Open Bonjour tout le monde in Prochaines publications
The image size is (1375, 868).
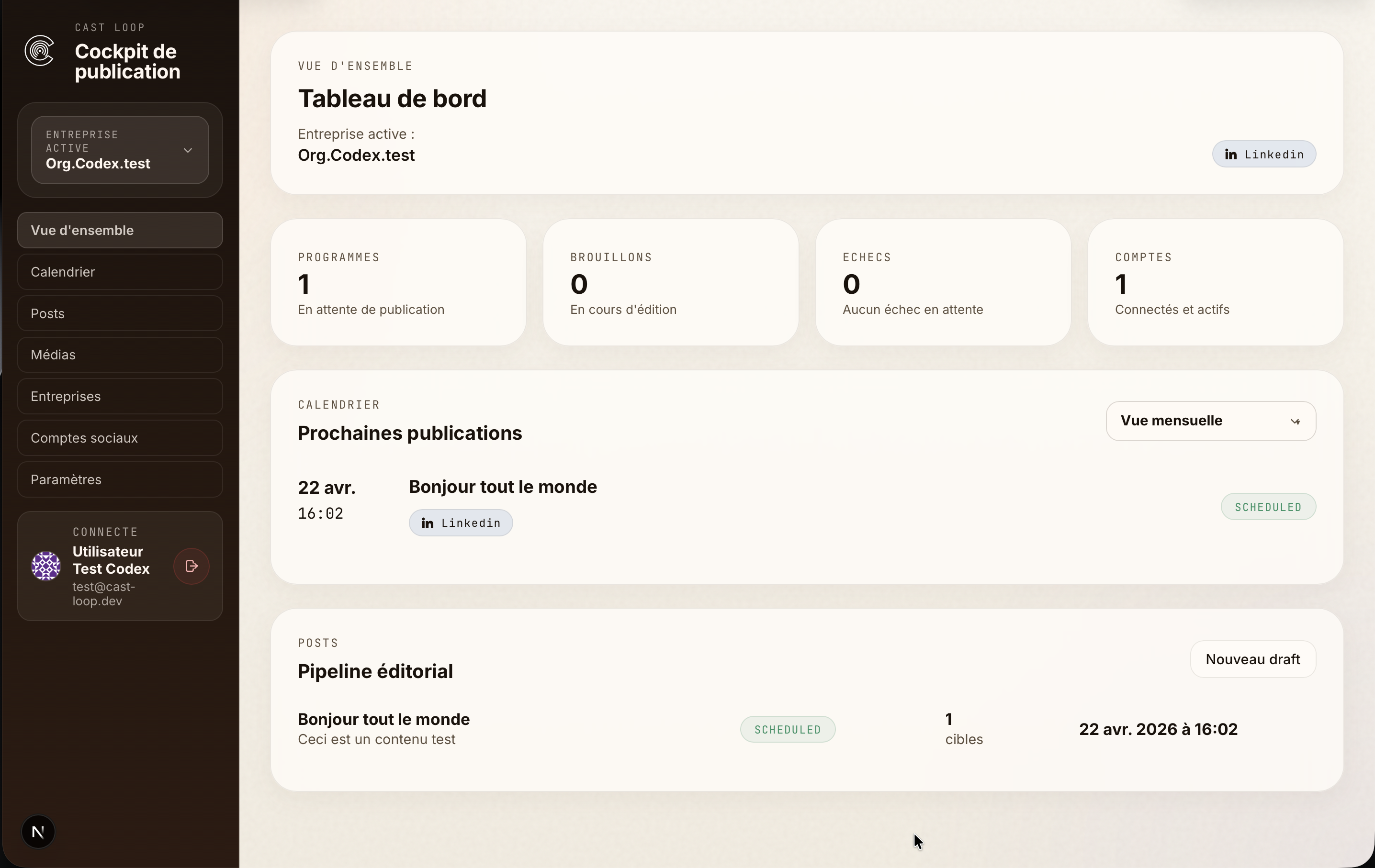point(503,487)
